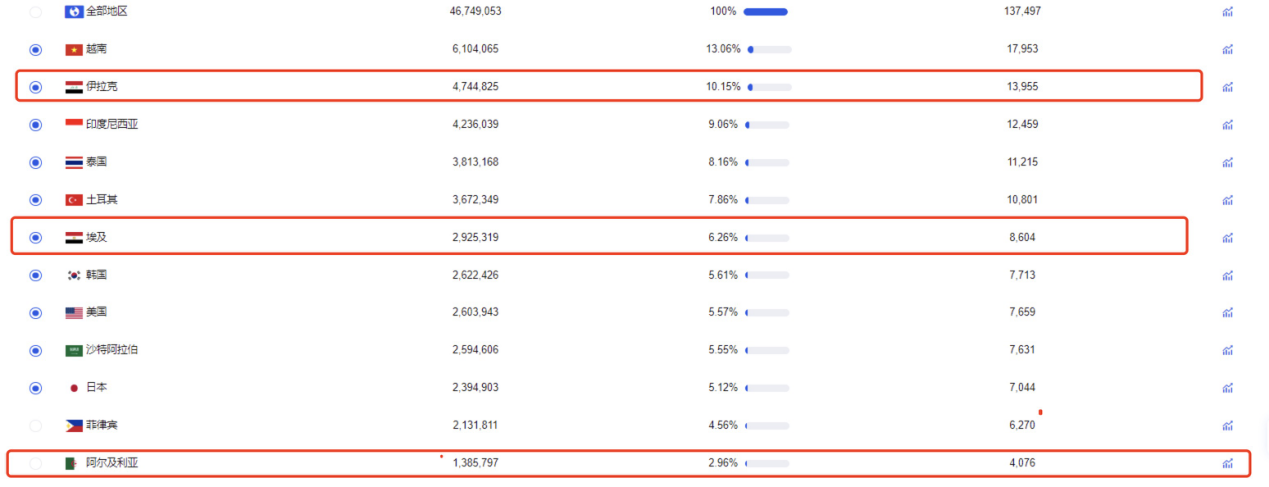Image resolution: width=1269 pixels, height=487 pixels.
Task: Select the 阿尔及利亚 radio button
Action: point(36,463)
